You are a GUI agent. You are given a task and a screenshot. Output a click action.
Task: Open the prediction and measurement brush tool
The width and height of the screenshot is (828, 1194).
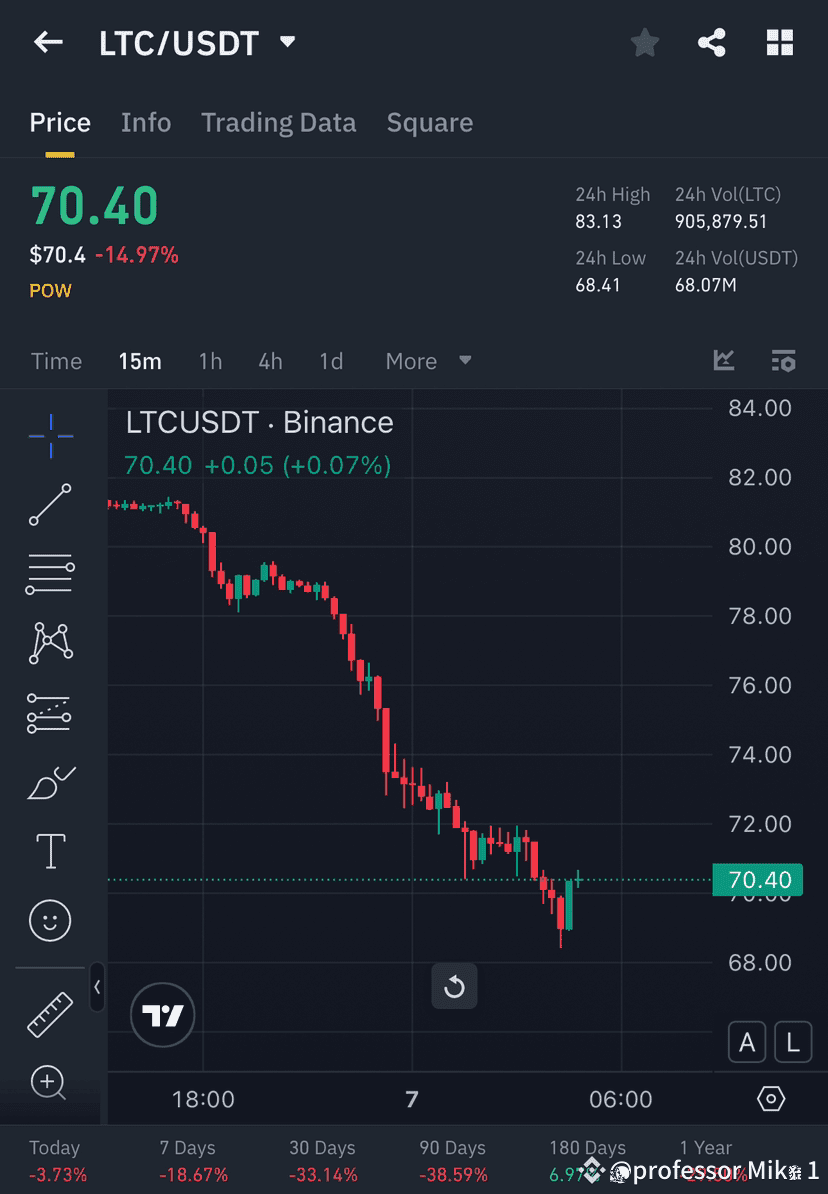tap(50, 783)
